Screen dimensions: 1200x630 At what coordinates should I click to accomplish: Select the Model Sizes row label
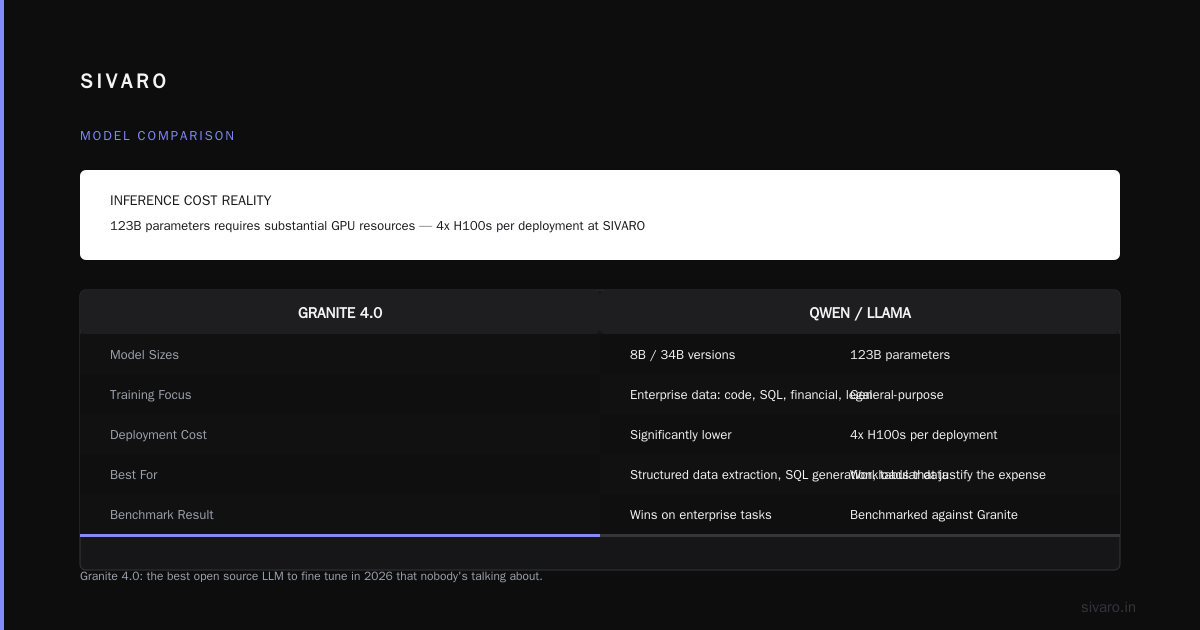(x=144, y=355)
